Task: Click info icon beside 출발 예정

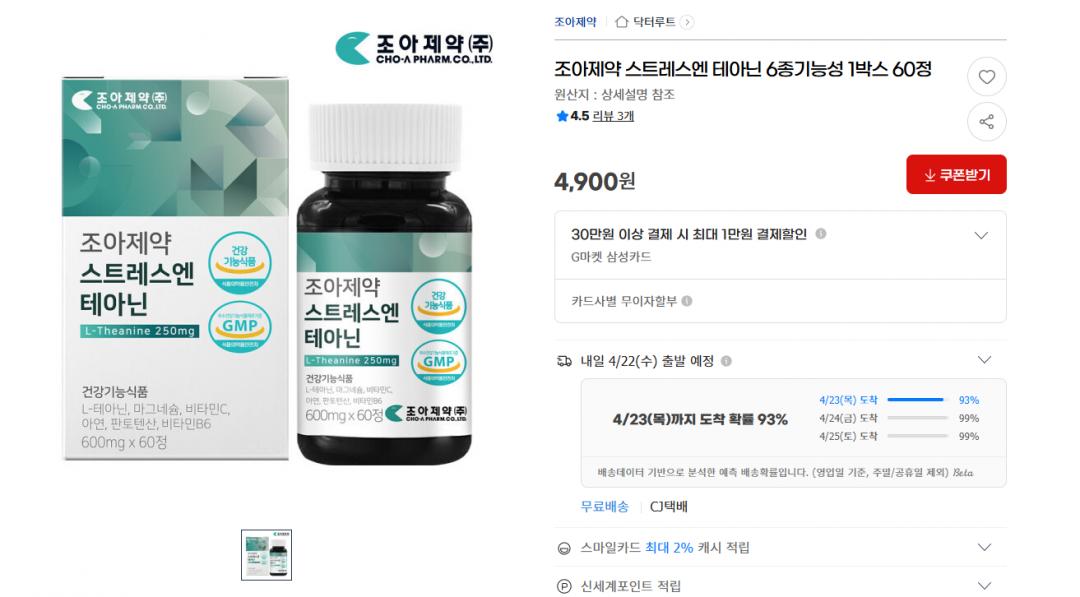Action: click(x=726, y=361)
